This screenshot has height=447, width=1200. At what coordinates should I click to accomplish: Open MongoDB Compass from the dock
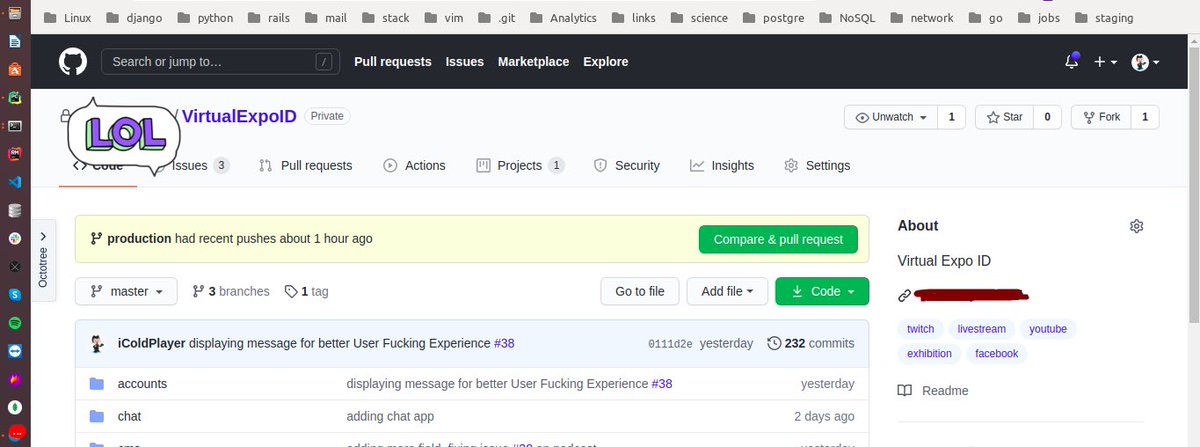pyautogui.click(x=15, y=408)
